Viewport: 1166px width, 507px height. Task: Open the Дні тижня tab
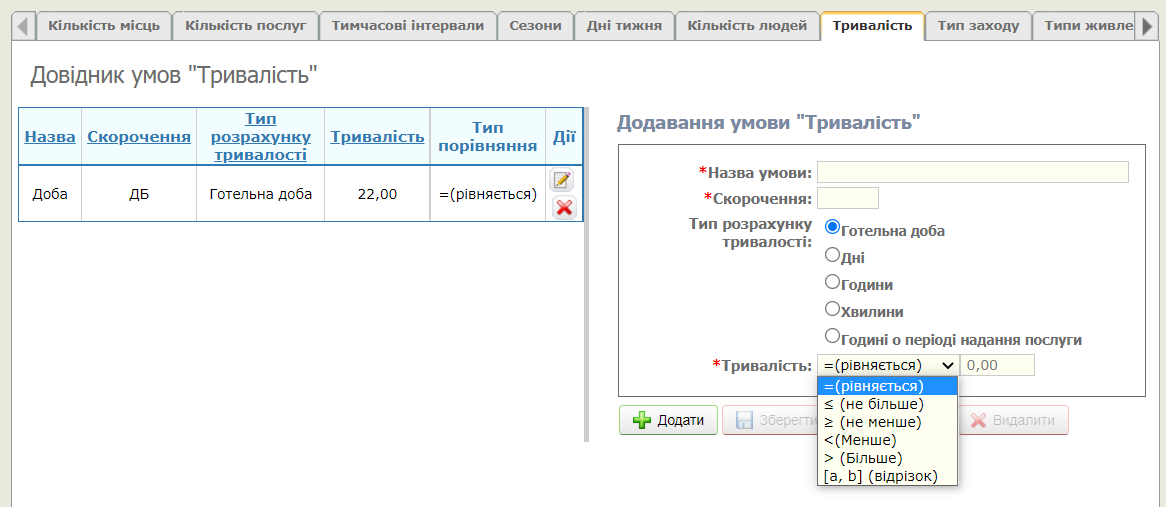(x=623, y=26)
